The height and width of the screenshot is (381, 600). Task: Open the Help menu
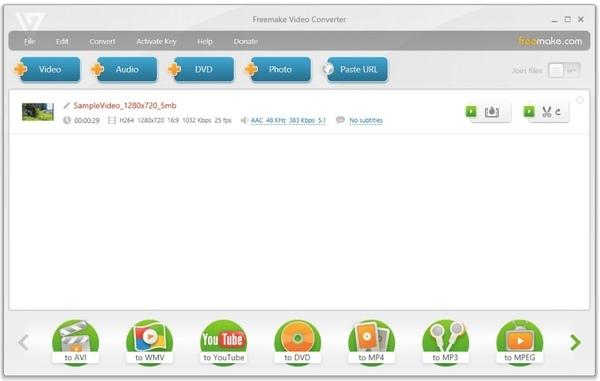205,41
